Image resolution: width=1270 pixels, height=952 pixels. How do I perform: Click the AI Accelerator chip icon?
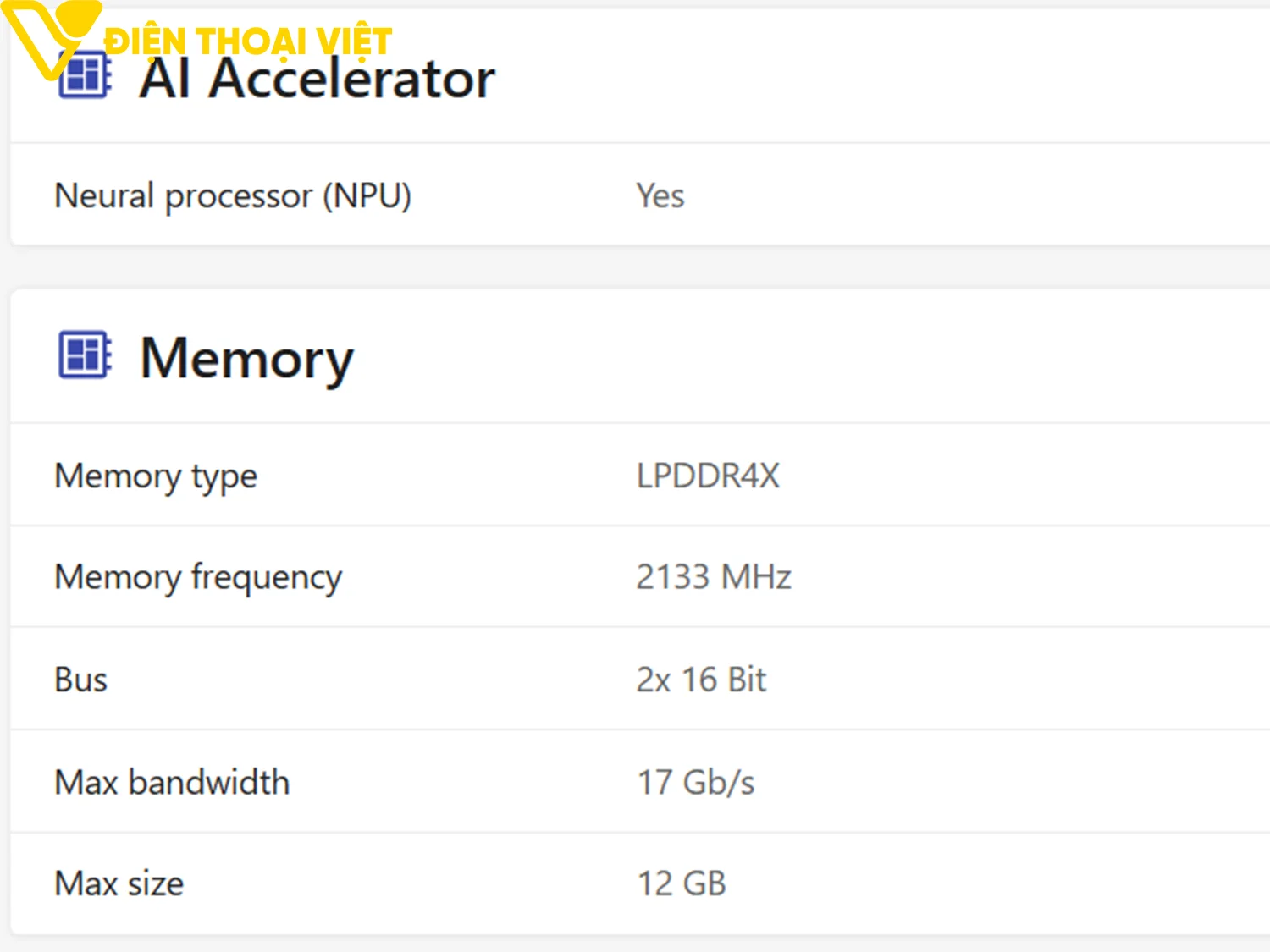[x=85, y=76]
